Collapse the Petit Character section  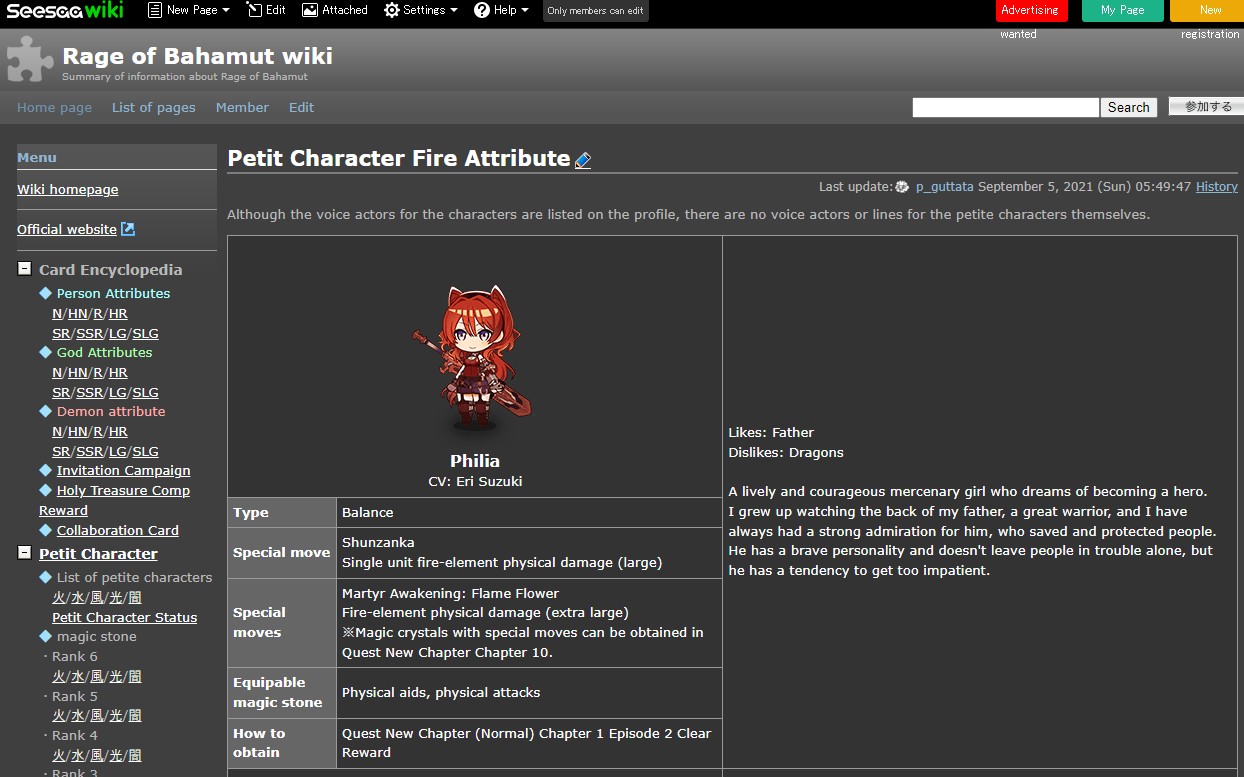(x=24, y=553)
